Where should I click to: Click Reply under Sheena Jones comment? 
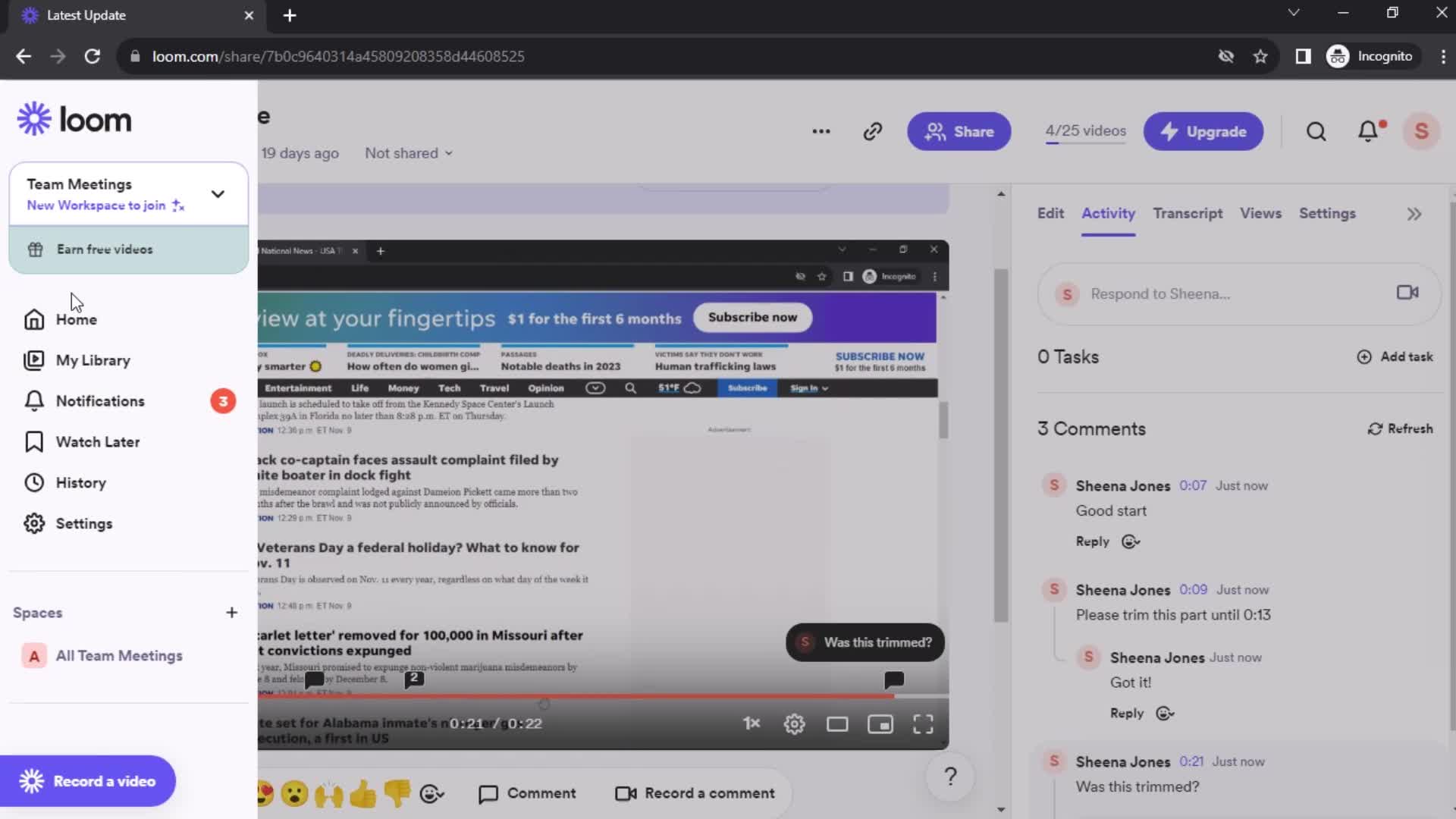coord(1092,540)
